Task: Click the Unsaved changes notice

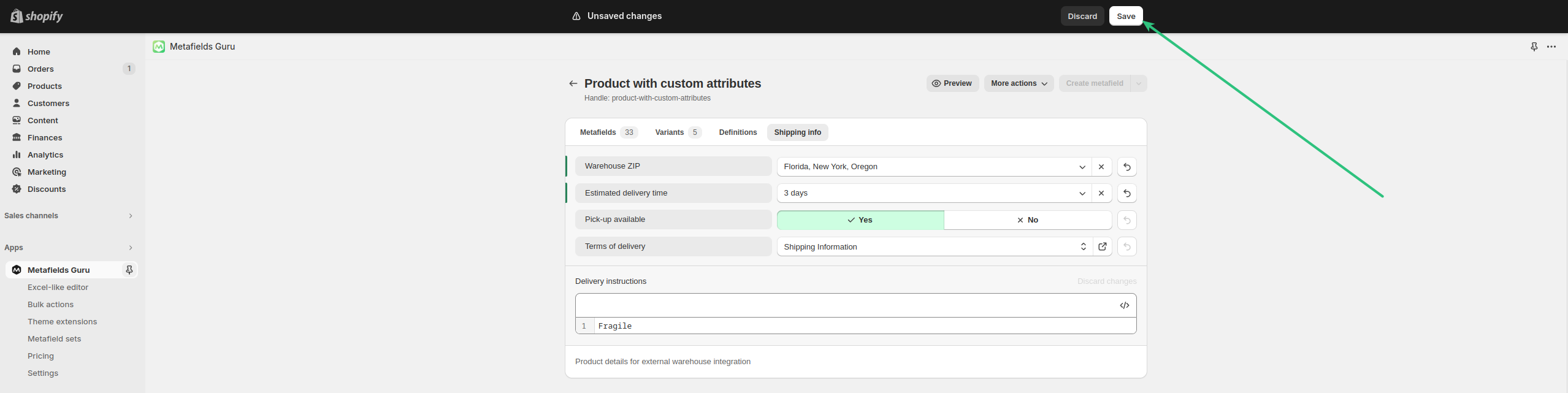Action: tap(617, 16)
